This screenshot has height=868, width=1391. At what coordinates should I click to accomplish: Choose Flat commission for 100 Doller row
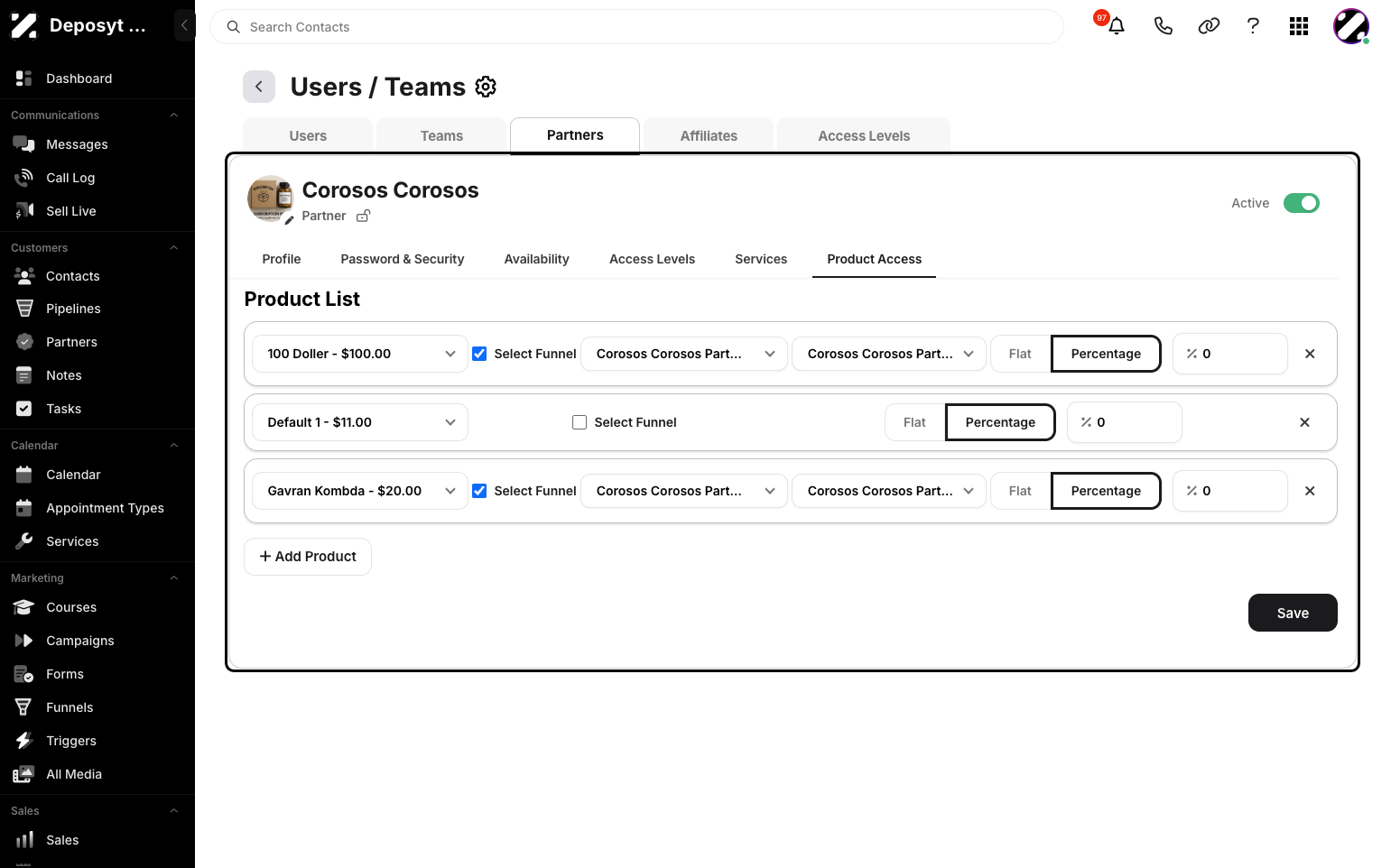click(1020, 354)
